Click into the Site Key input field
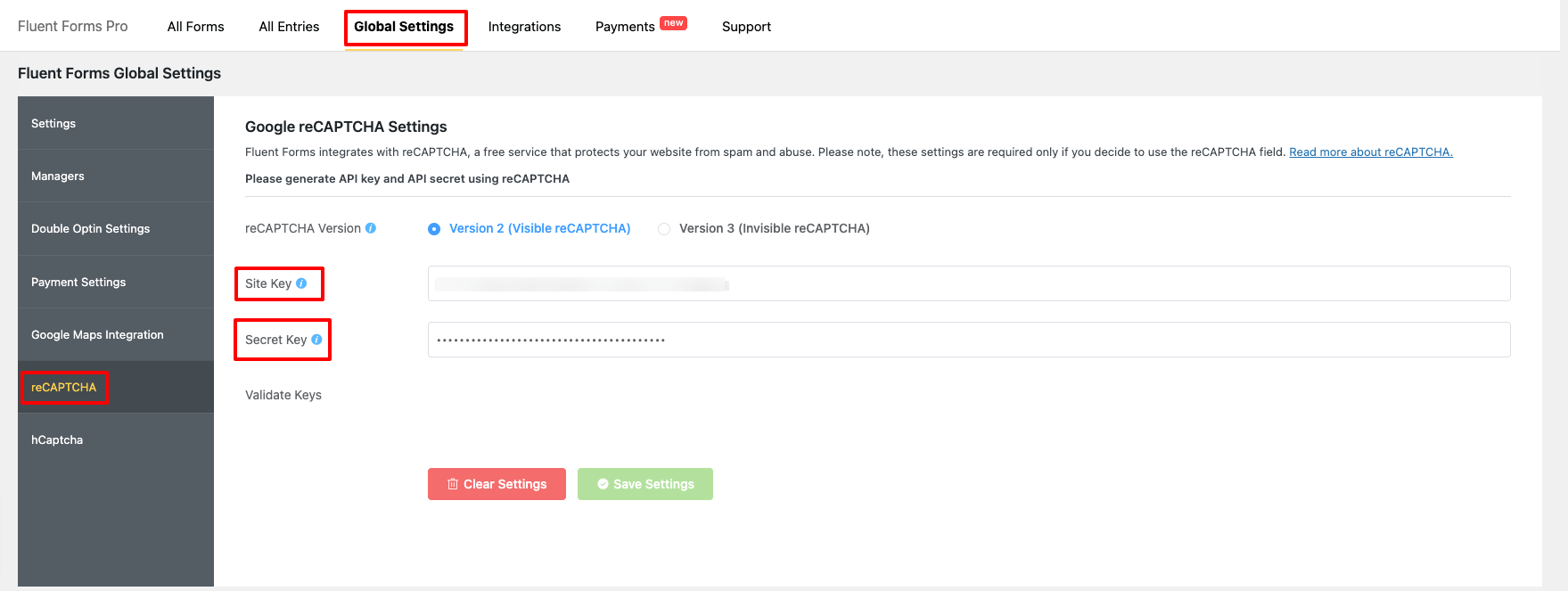The width and height of the screenshot is (1568, 591). (x=969, y=283)
